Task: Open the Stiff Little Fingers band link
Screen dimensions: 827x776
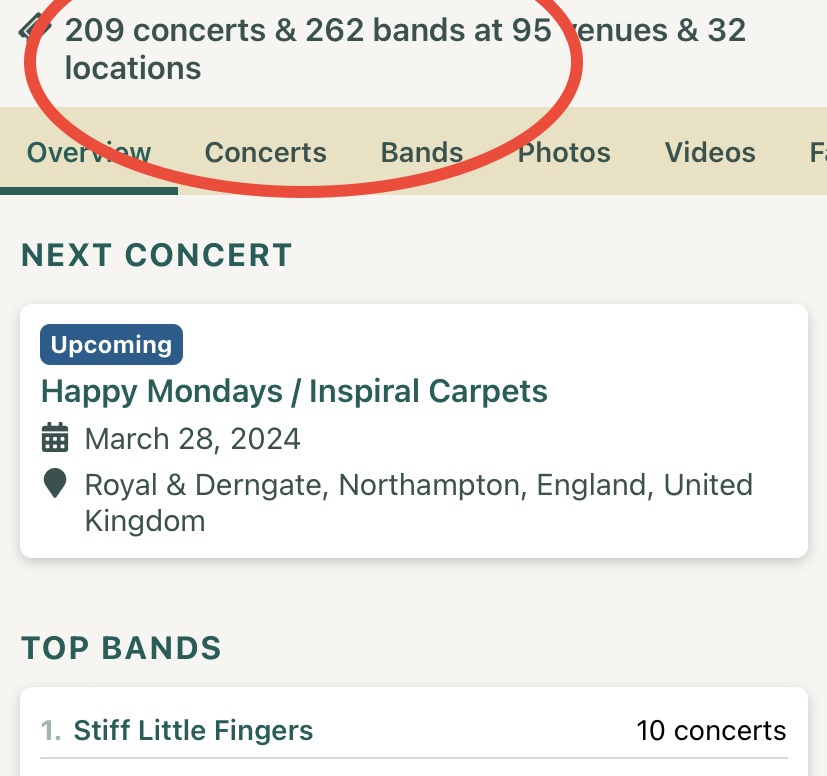Action: (193, 731)
